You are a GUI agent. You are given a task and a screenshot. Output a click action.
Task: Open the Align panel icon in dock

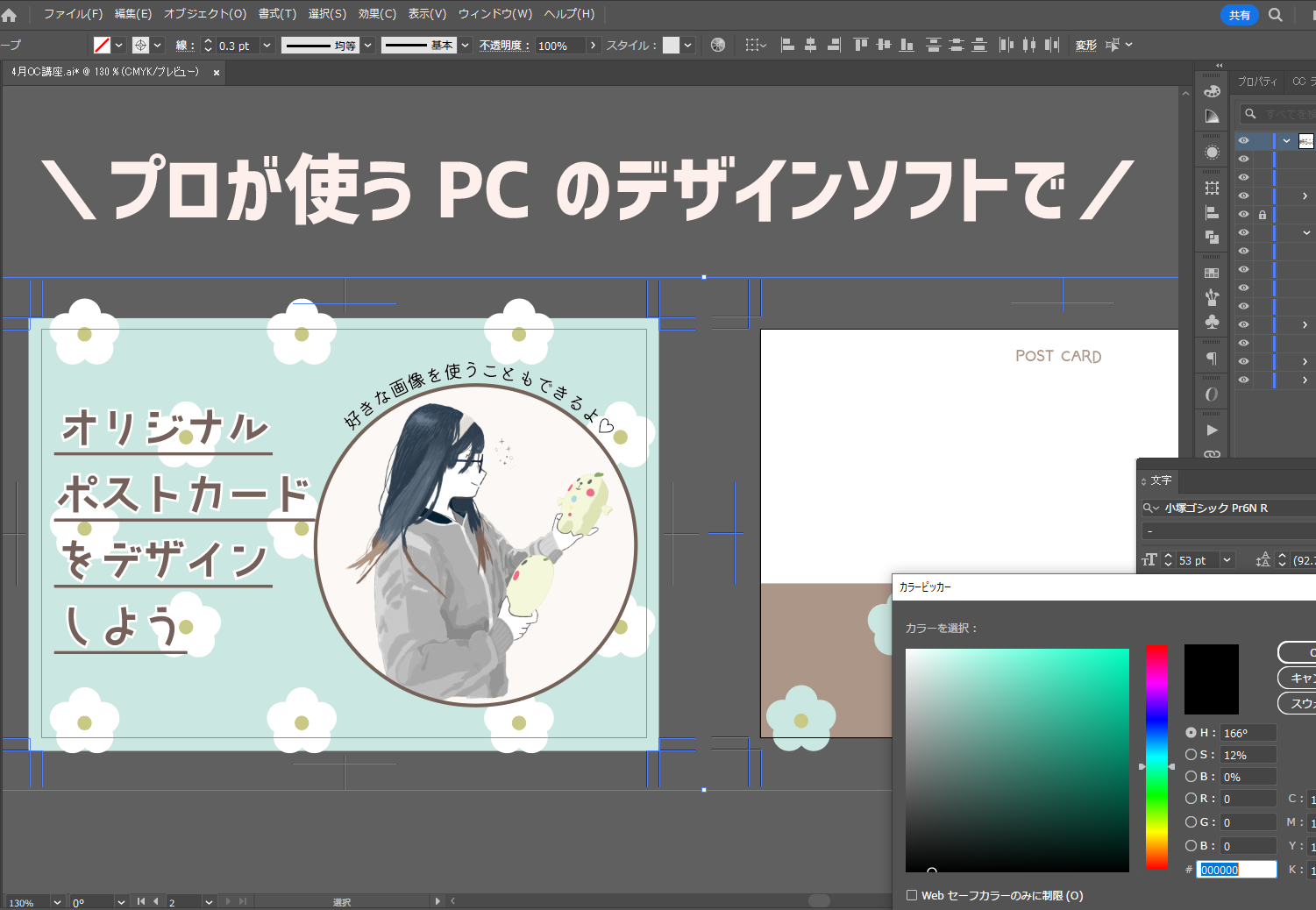(1212, 212)
